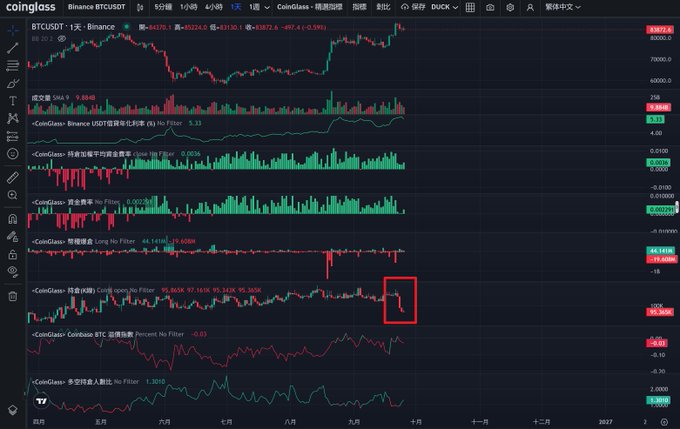The width and height of the screenshot is (680, 429).
Task: Take a chart snapshot with camera icon
Action: click(x=490, y=7)
